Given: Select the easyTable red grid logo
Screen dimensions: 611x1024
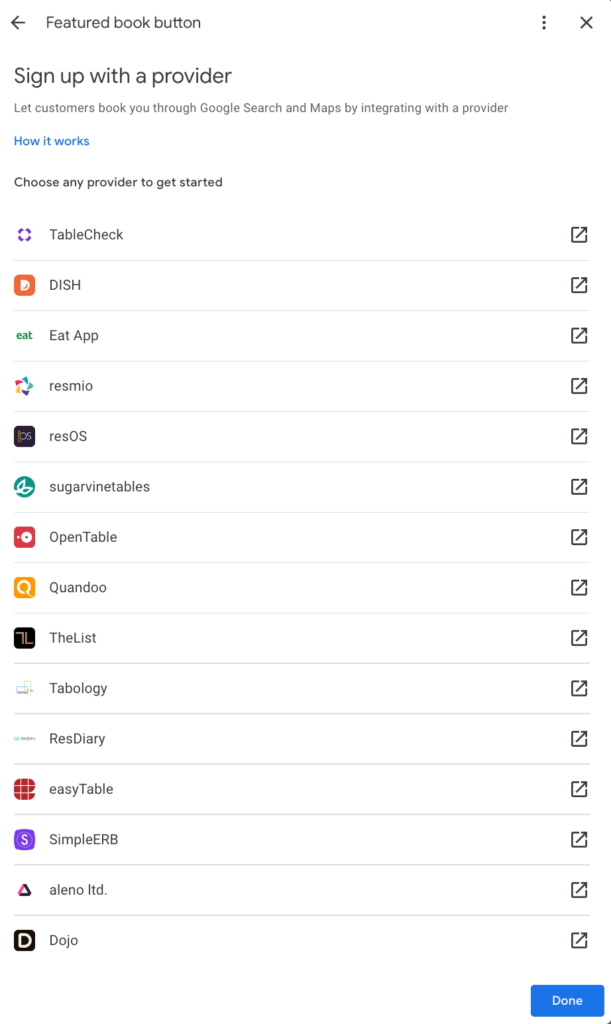Looking at the screenshot, I should click(x=24, y=789).
